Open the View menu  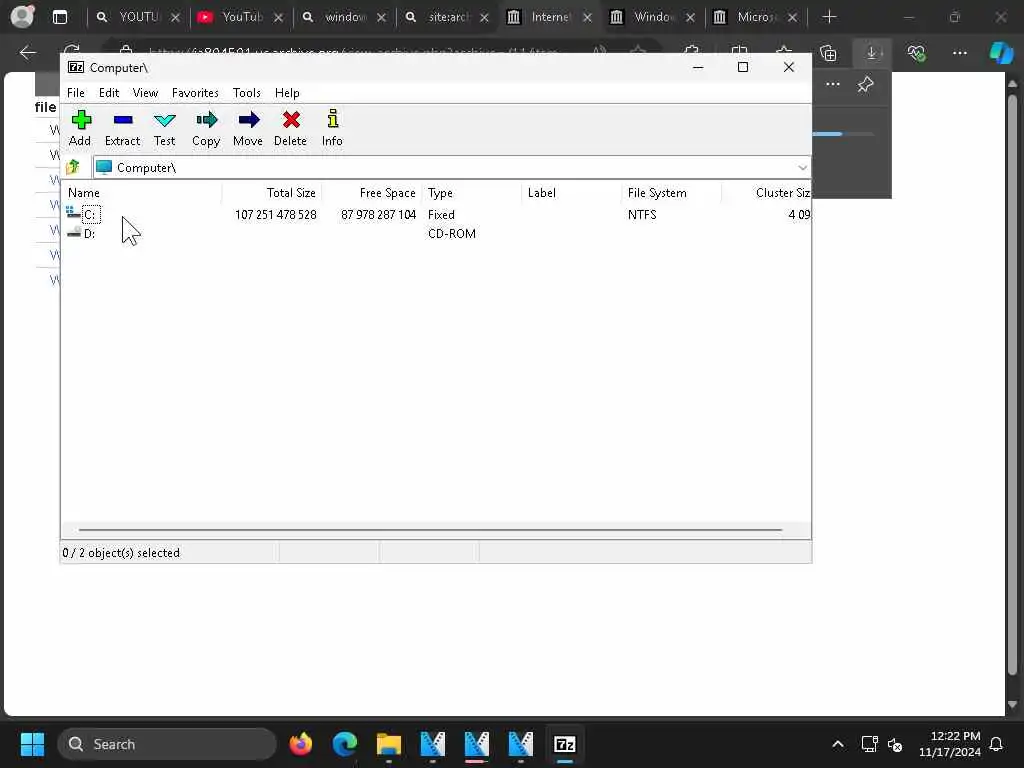click(145, 93)
